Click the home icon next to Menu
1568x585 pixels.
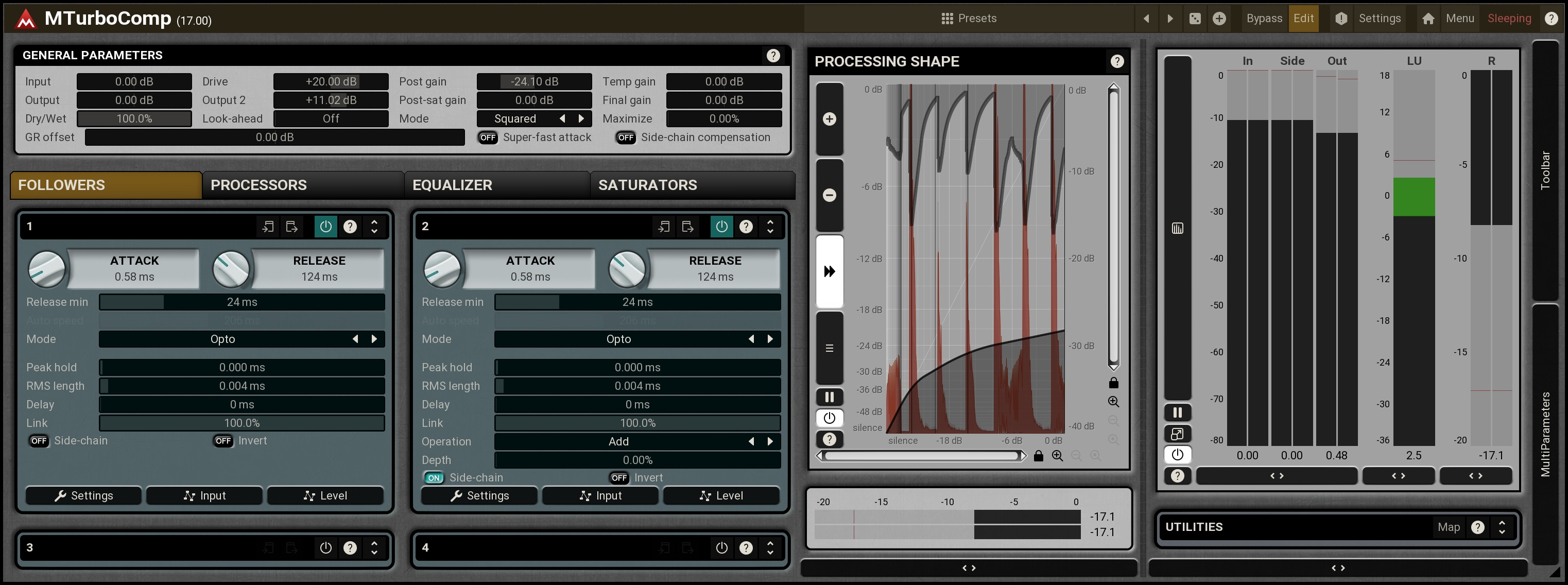tap(1428, 18)
